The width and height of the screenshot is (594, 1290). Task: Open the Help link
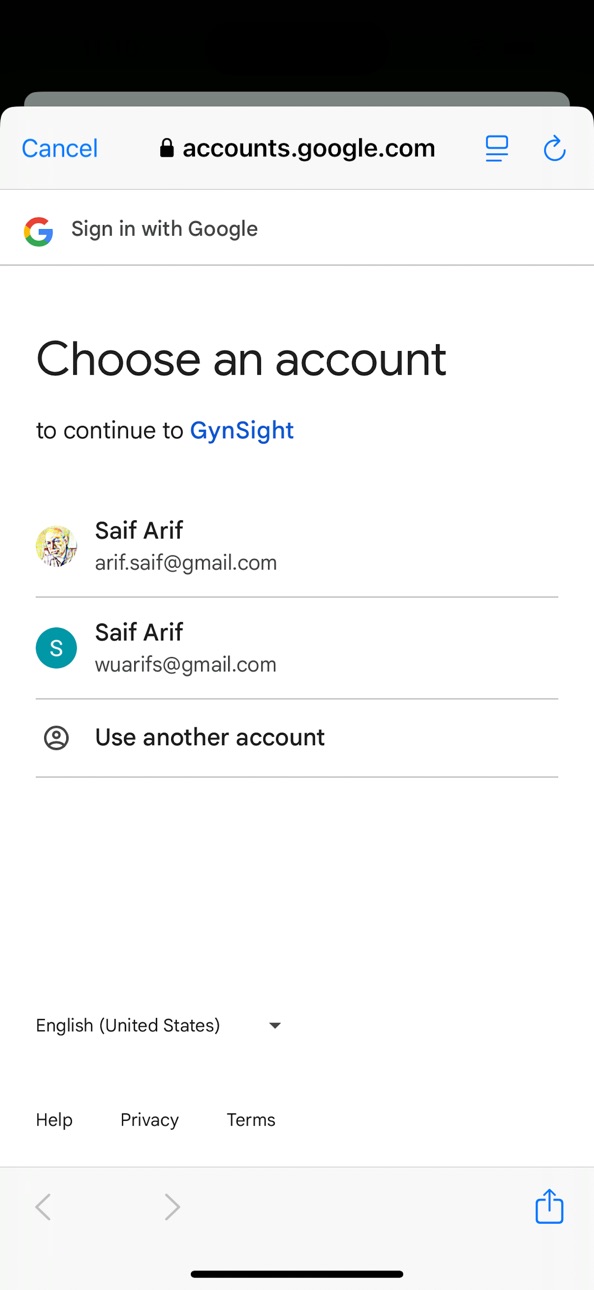[54, 1120]
